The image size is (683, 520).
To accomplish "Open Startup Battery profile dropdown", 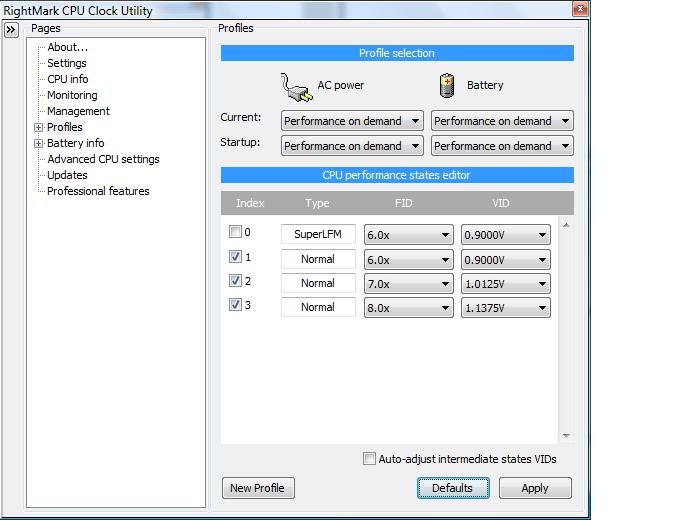I will (x=502, y=146).
